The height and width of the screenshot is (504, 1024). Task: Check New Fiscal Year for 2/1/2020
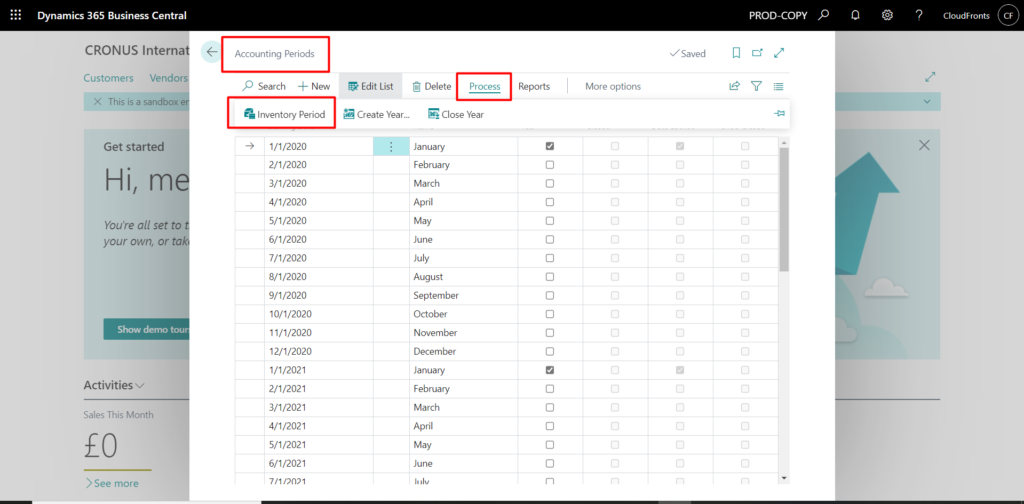click(549, 165)
